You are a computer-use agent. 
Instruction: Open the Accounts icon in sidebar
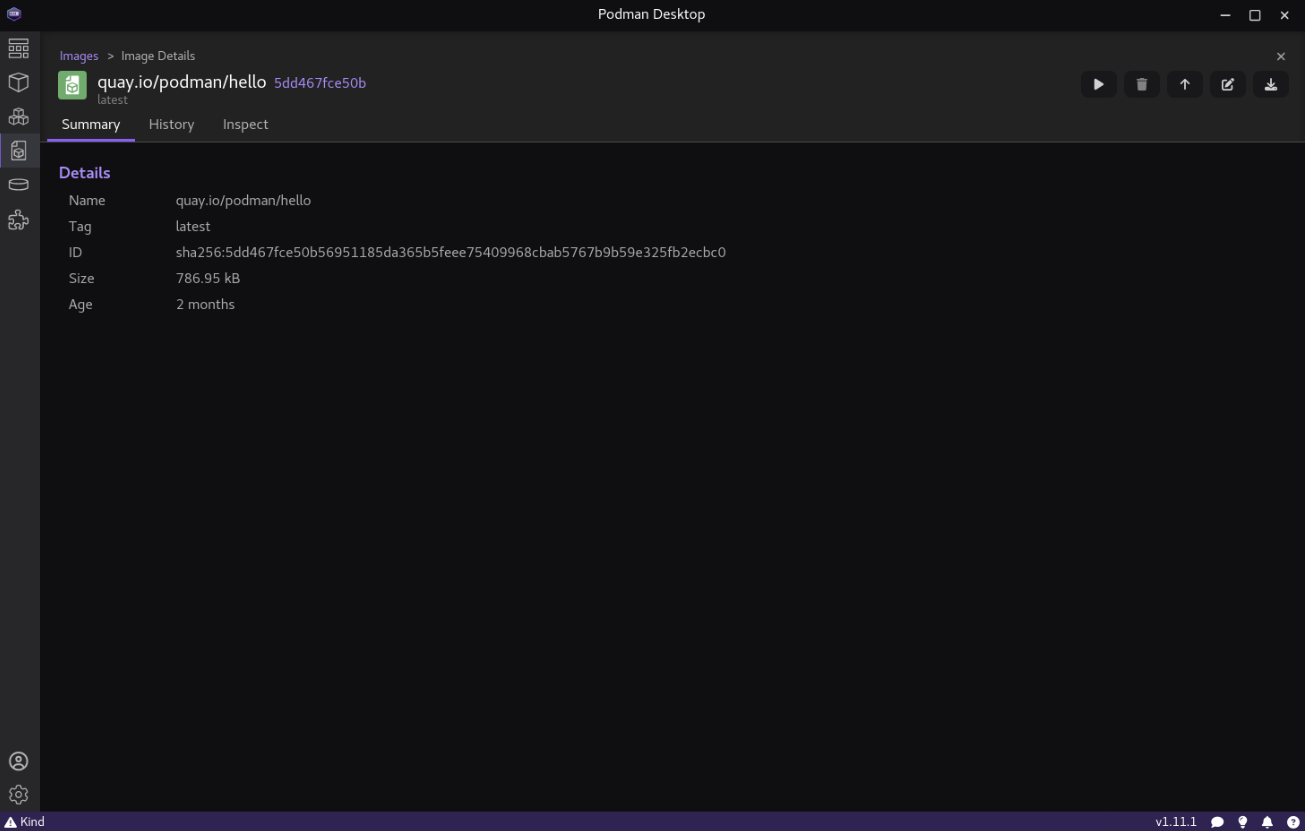click(18, 761)
